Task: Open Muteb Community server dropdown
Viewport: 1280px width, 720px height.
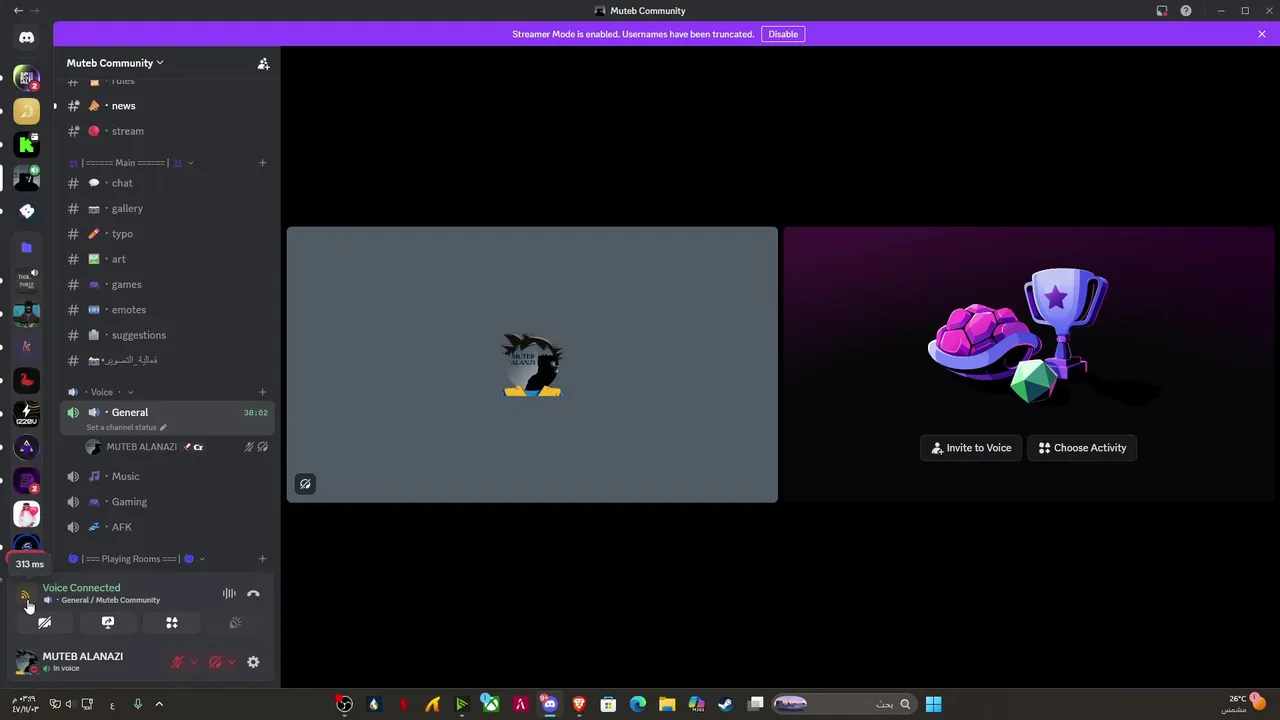Action: (x=115, y=63)
